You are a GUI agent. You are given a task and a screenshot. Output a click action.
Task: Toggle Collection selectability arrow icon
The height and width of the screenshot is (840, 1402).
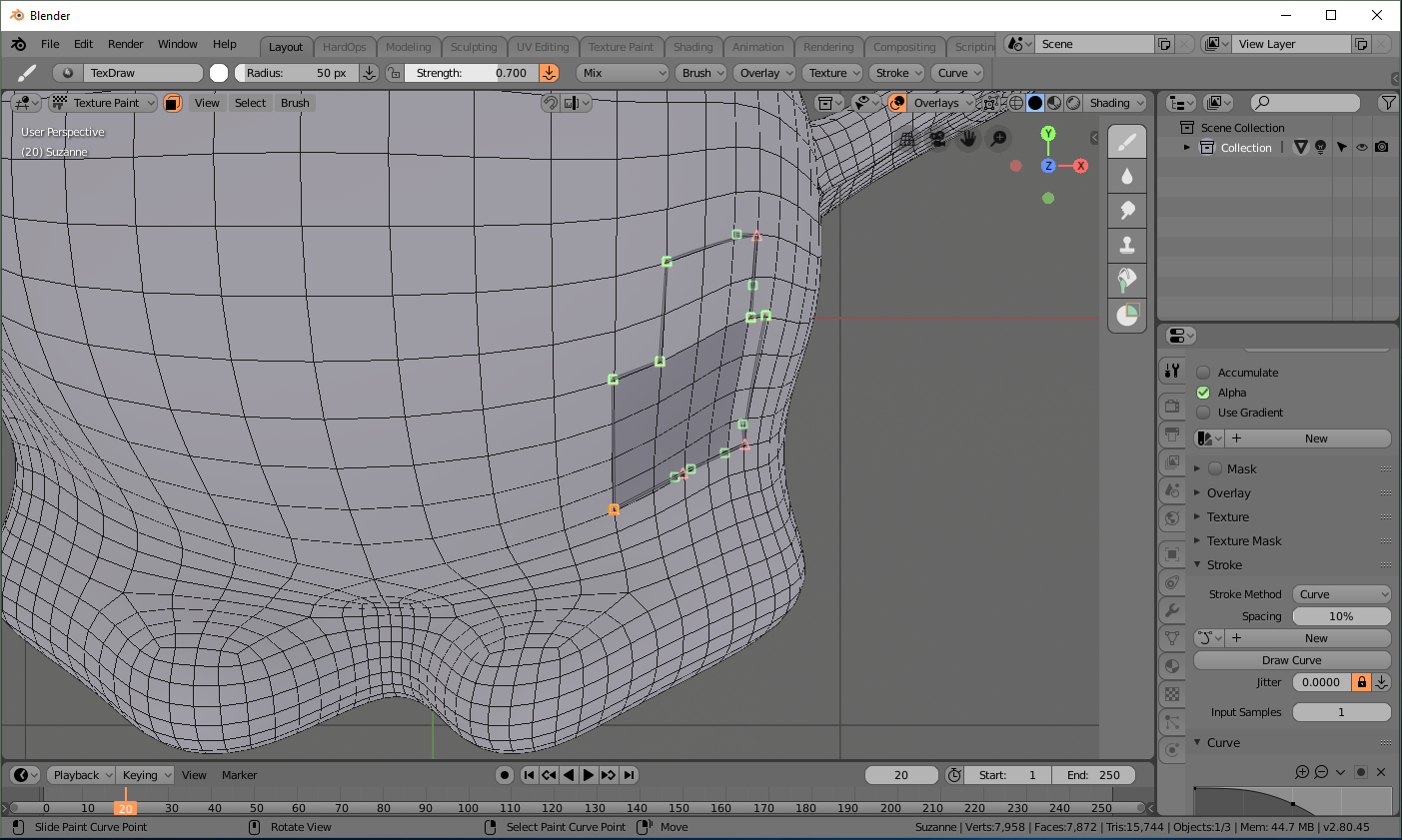pos(1341,148)
